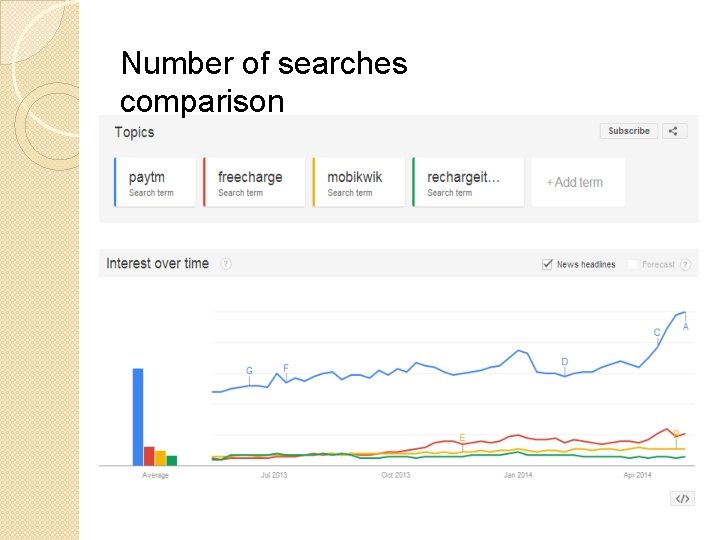The width and height of the screenshot is (720, 540).
Task: Enable the Forecast checkbox
Action: pos(632,265)
